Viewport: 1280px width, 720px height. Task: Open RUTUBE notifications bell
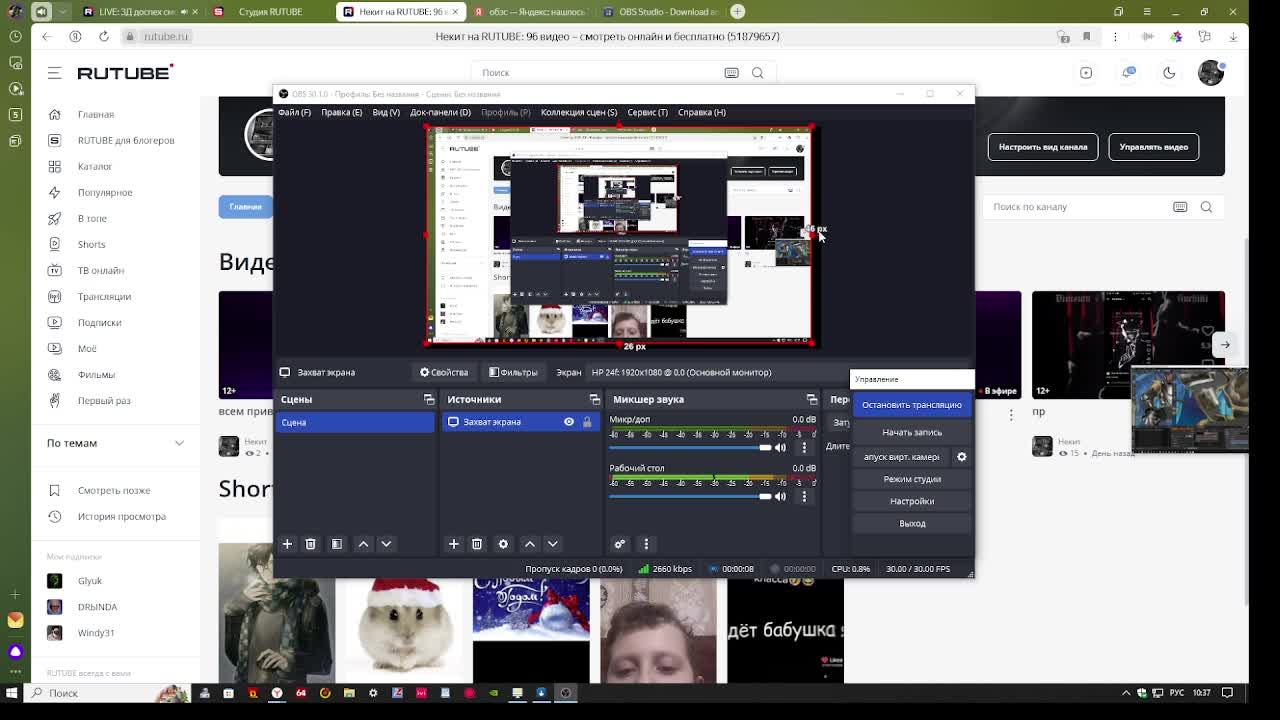point(1129,72)
